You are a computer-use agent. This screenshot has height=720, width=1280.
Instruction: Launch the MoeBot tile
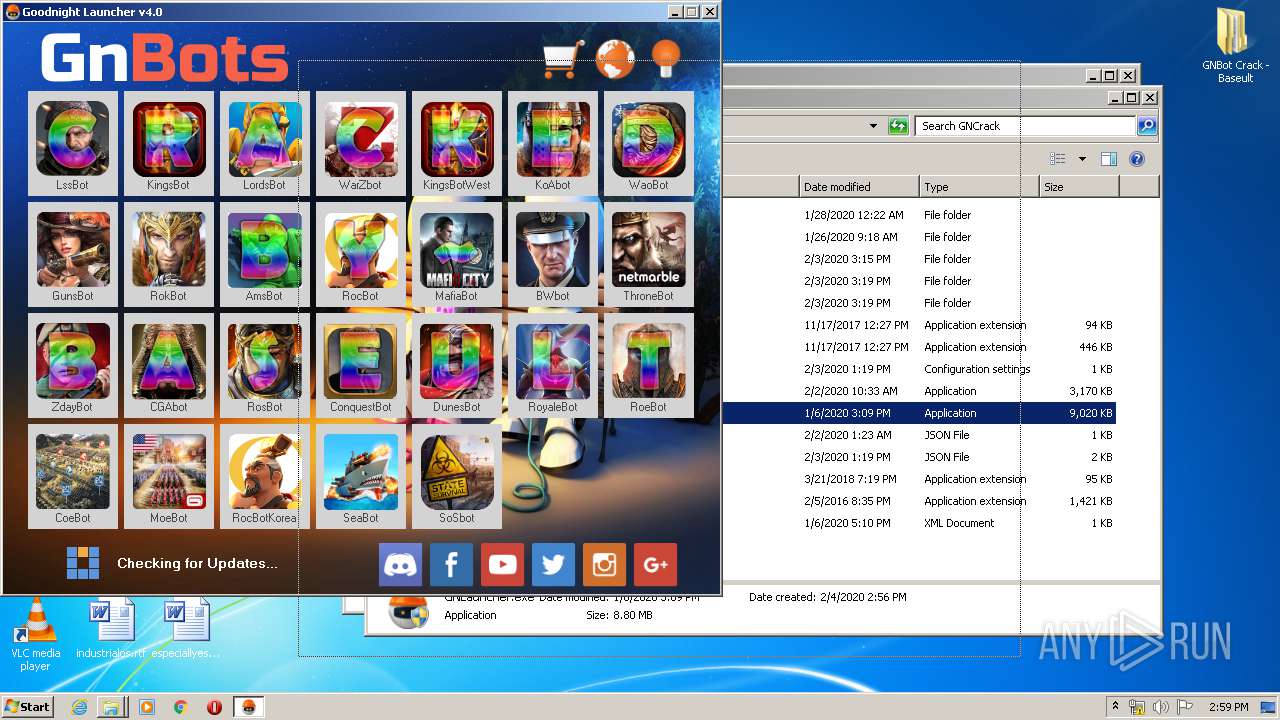tap(169, 476)
